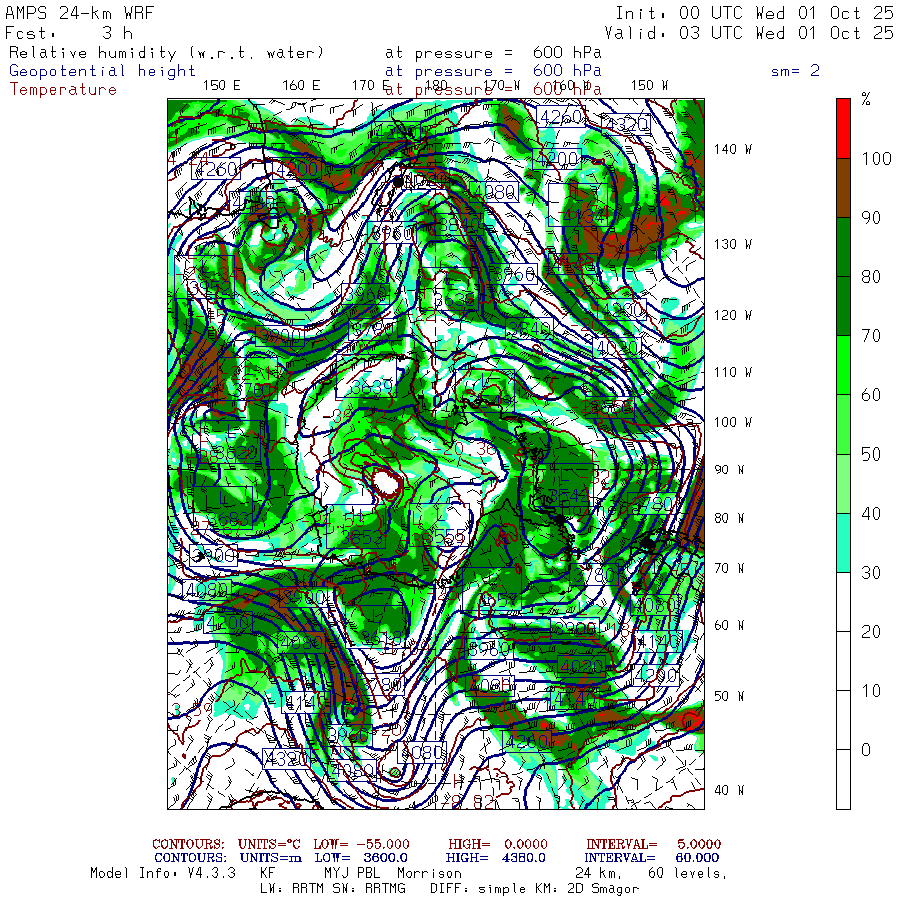Click the black '600 hPa' pressure value
Screen dimensions: 900x900
[x=567, y=53]
